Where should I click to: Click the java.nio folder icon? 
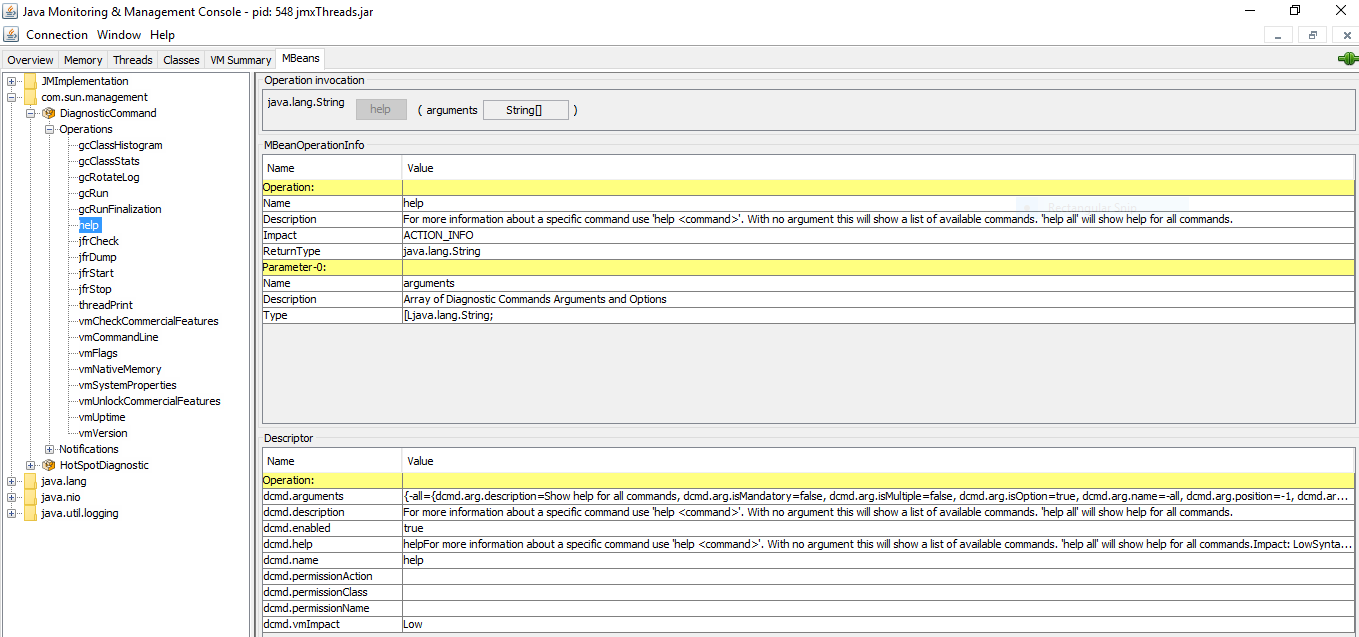click(30, 497)
